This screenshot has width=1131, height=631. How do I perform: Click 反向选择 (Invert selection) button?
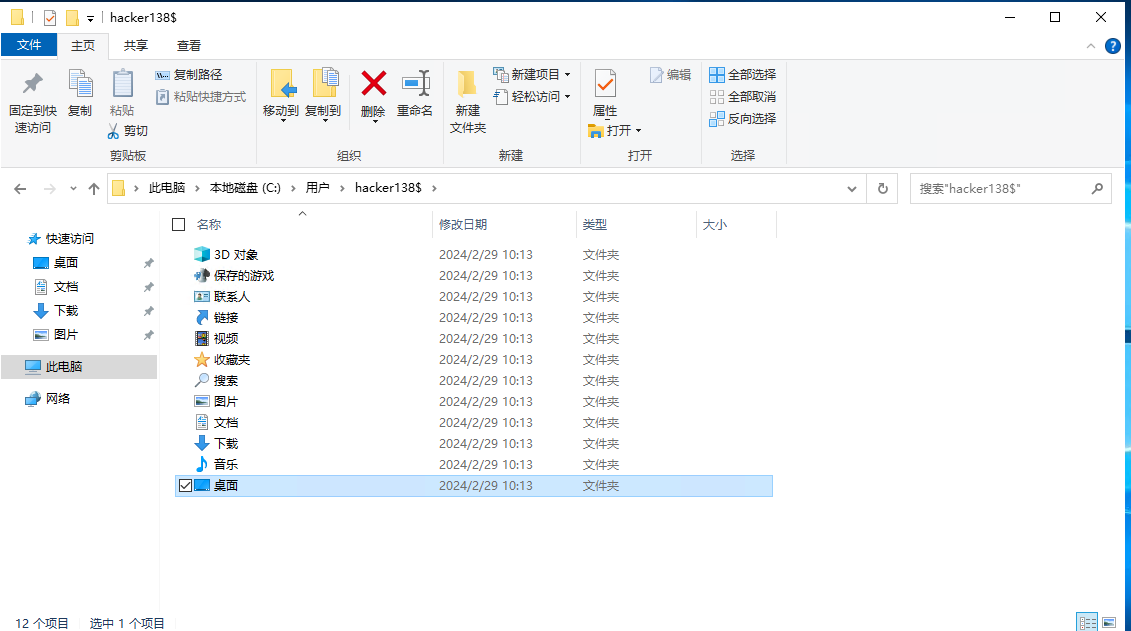pyautogui.click(x=742, y=118)
